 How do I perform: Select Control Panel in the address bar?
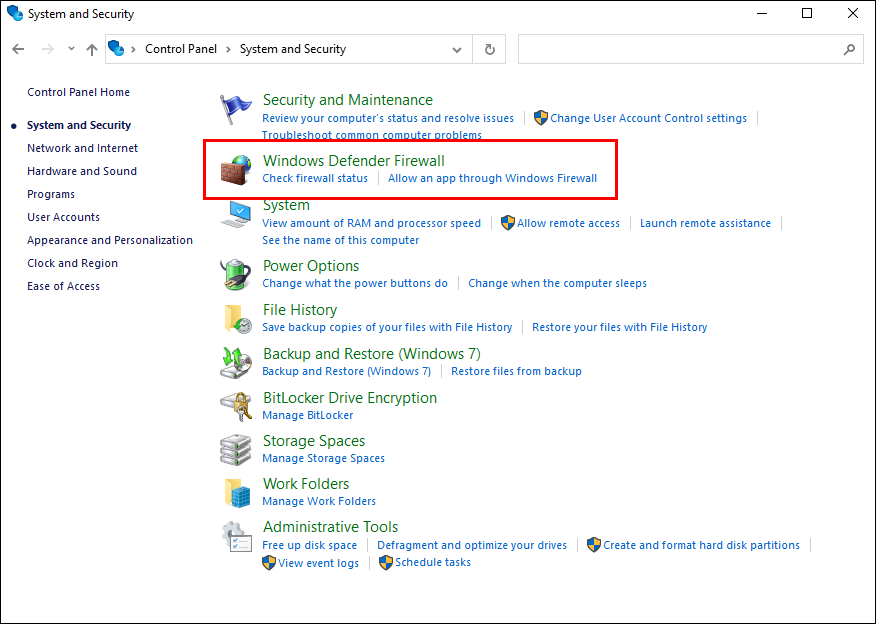pyautogui.click(x=181, y=49)
